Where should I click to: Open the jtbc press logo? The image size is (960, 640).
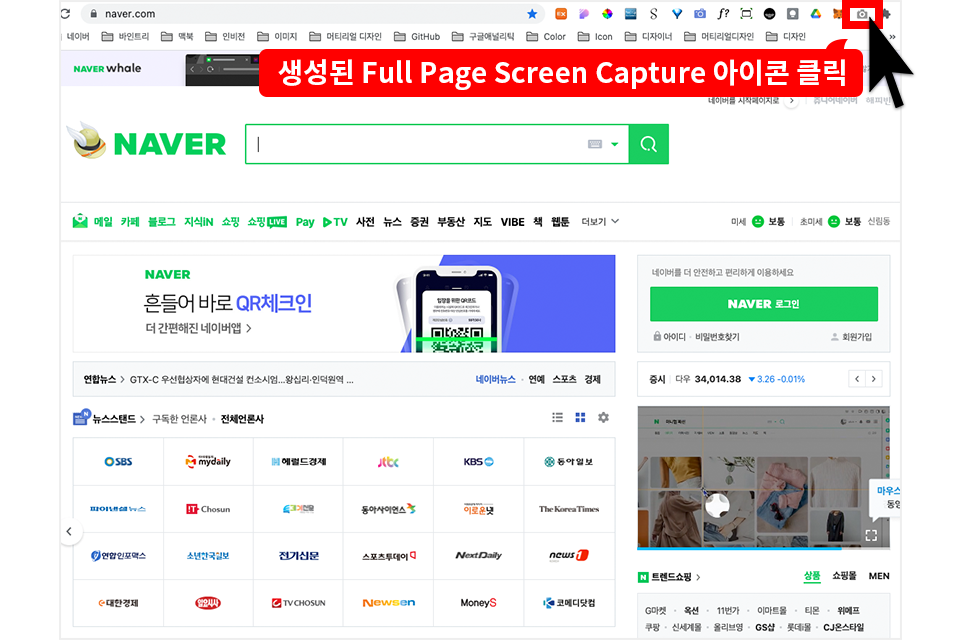(x=388, y=462)
